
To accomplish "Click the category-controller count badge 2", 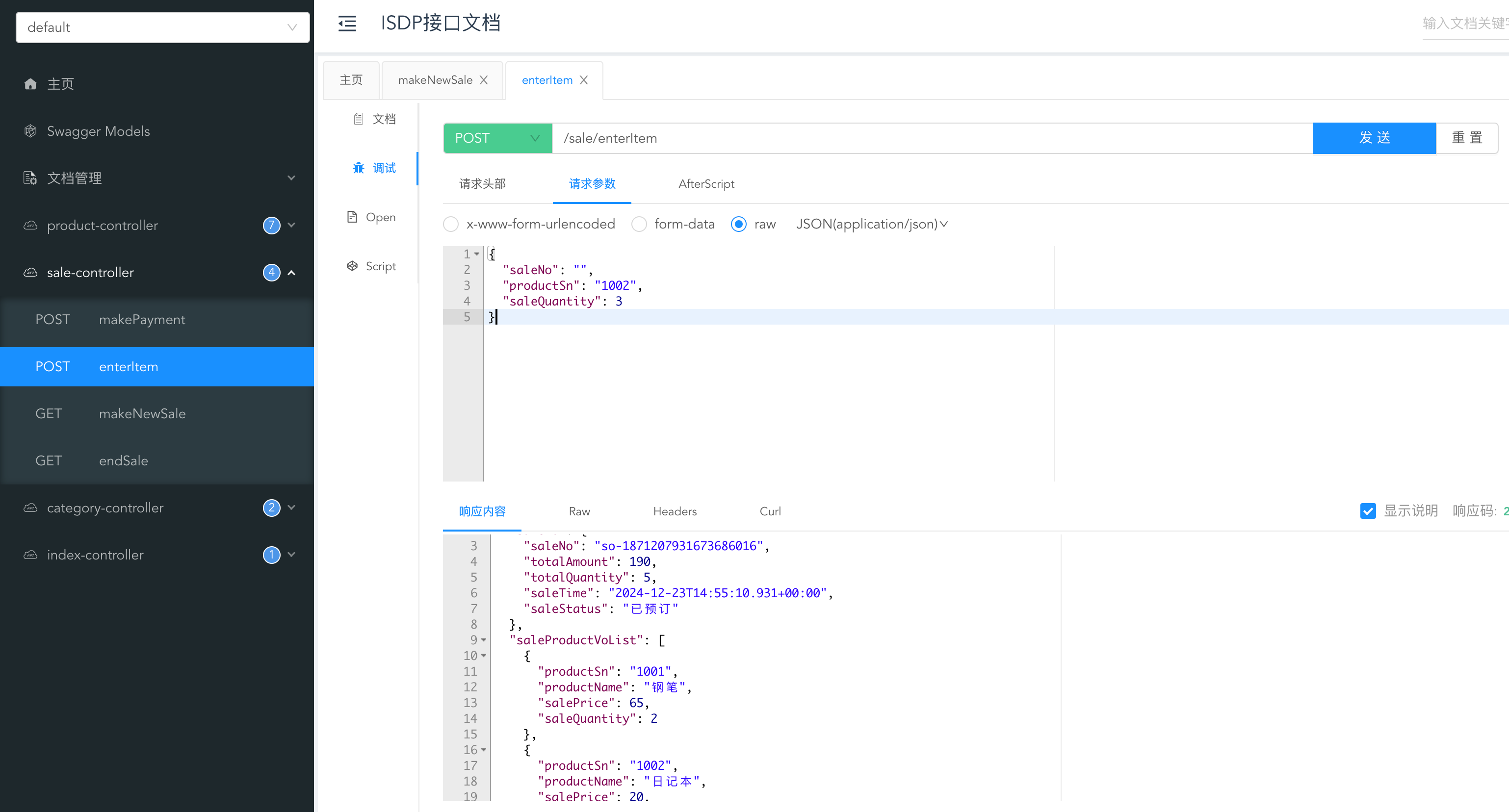I will tap(271, 507).
